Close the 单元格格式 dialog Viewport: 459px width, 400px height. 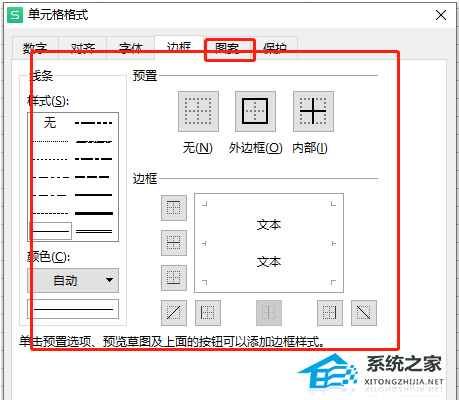pyautogui.click(x=441, y=15)
